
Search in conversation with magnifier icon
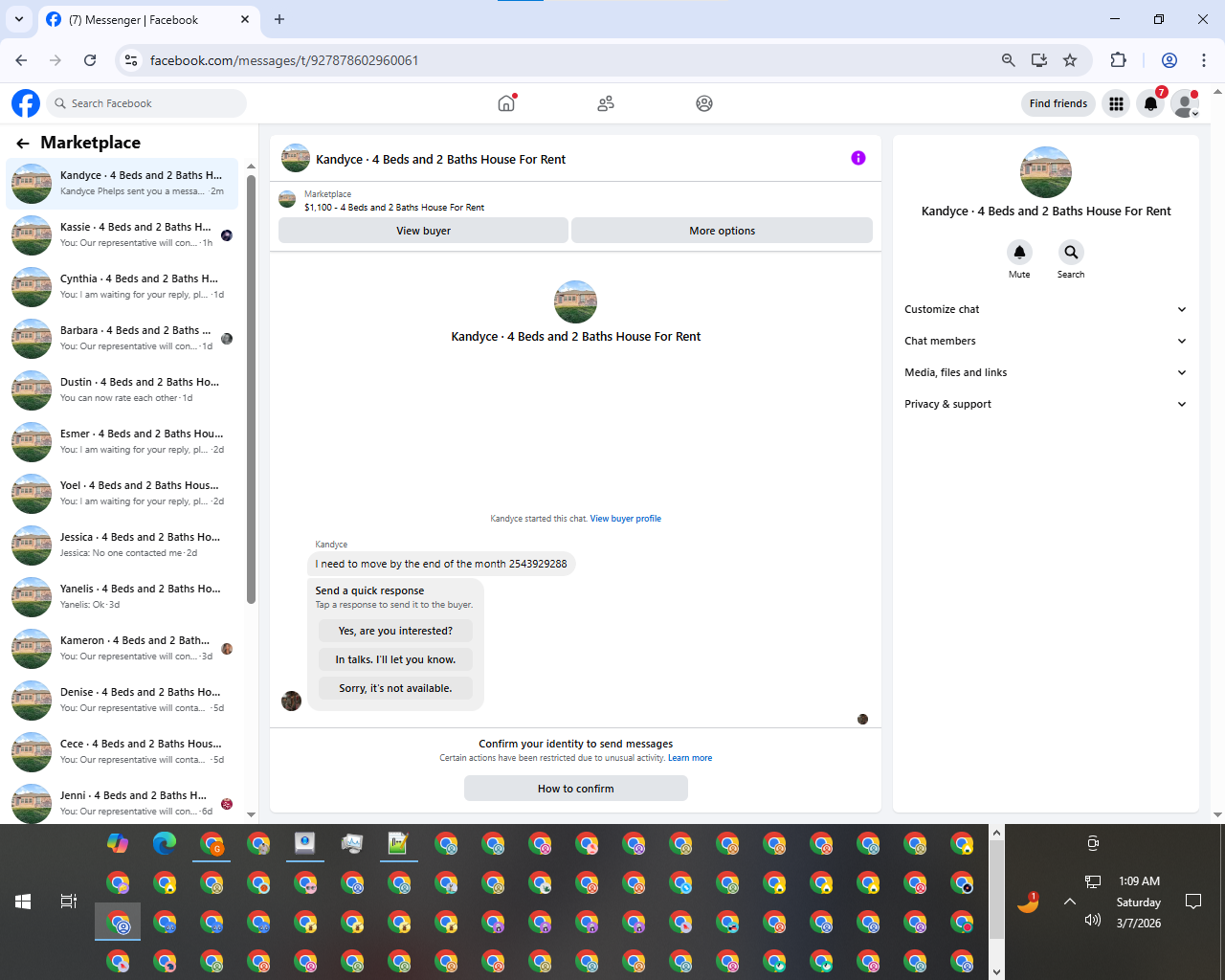1071,252
